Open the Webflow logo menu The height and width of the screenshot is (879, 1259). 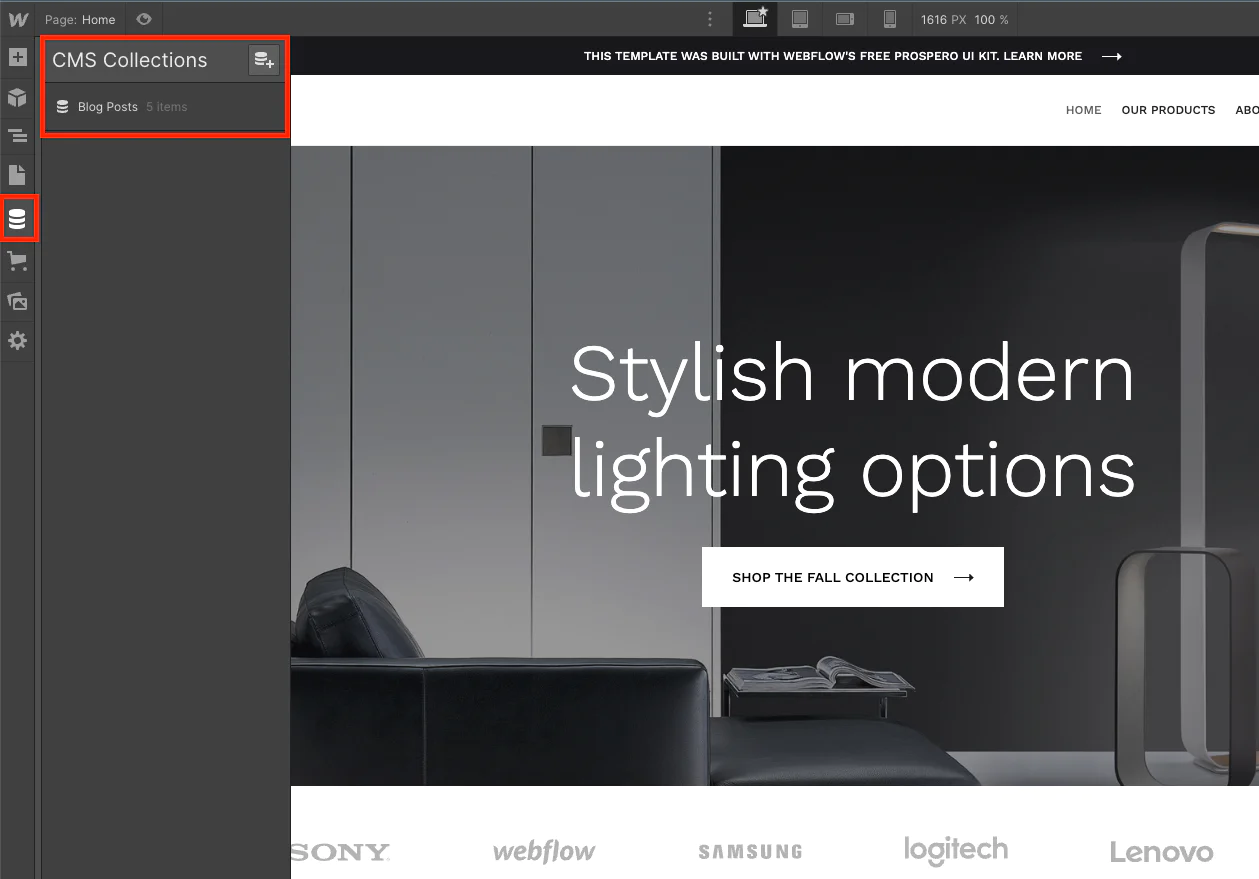tap(17, 19)
